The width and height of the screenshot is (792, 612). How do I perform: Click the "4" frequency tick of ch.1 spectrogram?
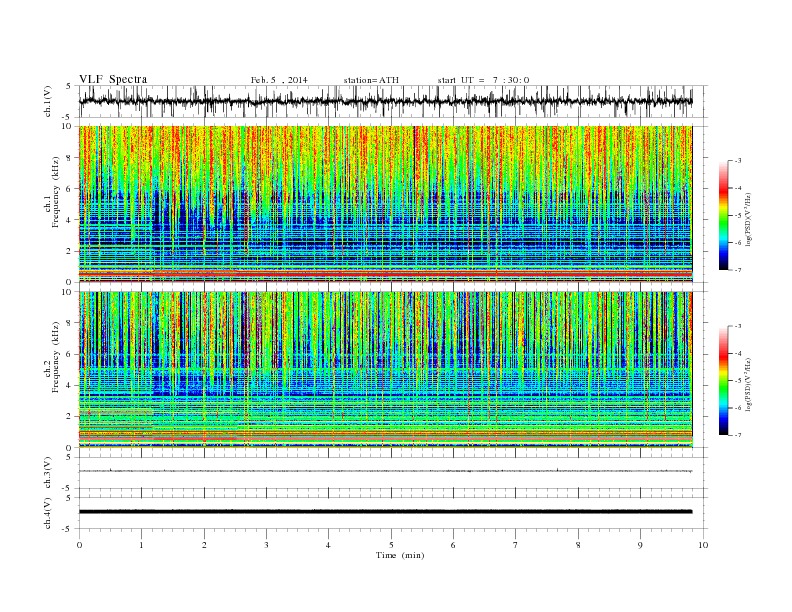point(70,220)
